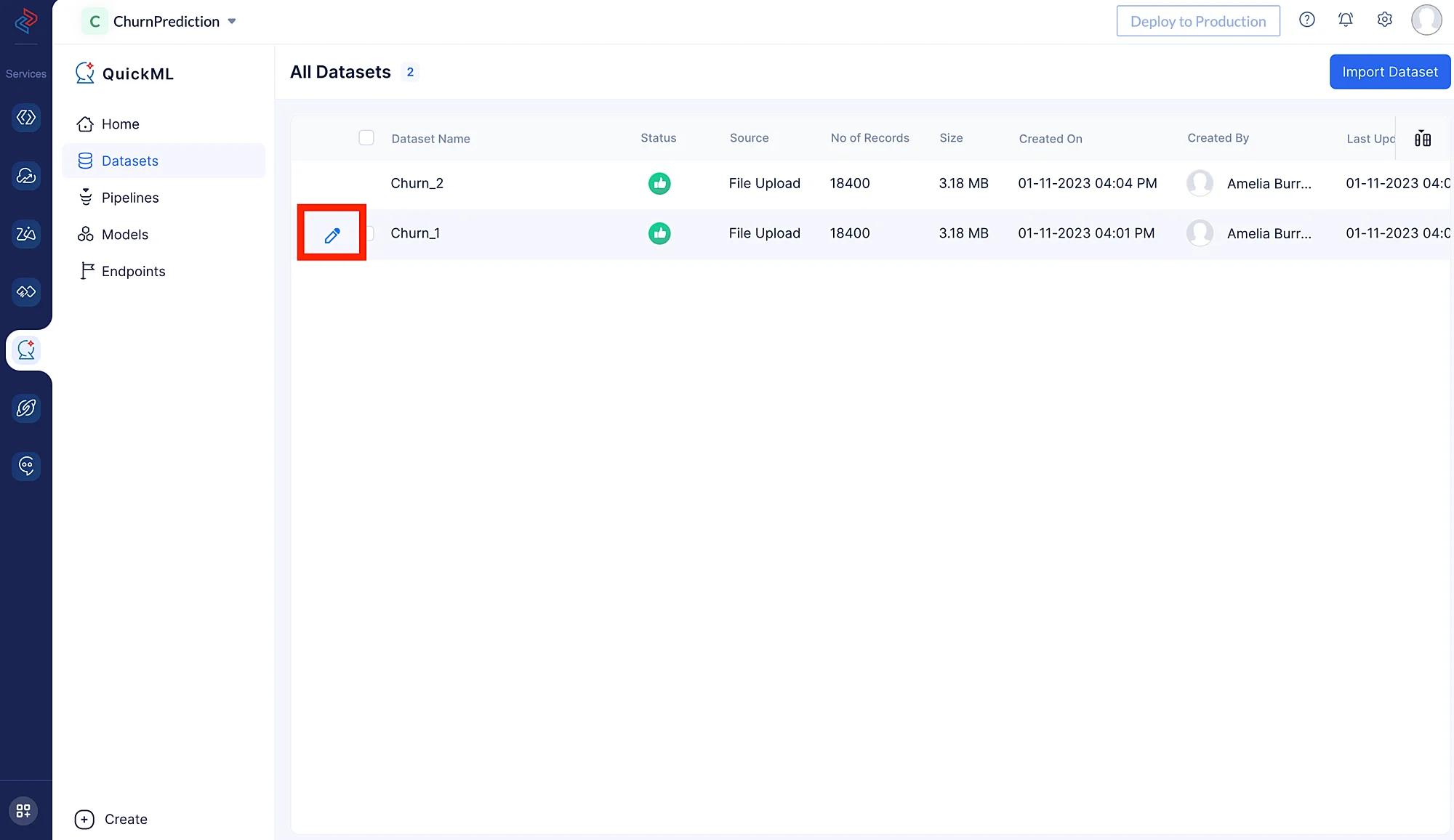Viewport: 1454px width, 840px height.
Task: Open the Churn_2 dataset name
Action: [417, 184]
